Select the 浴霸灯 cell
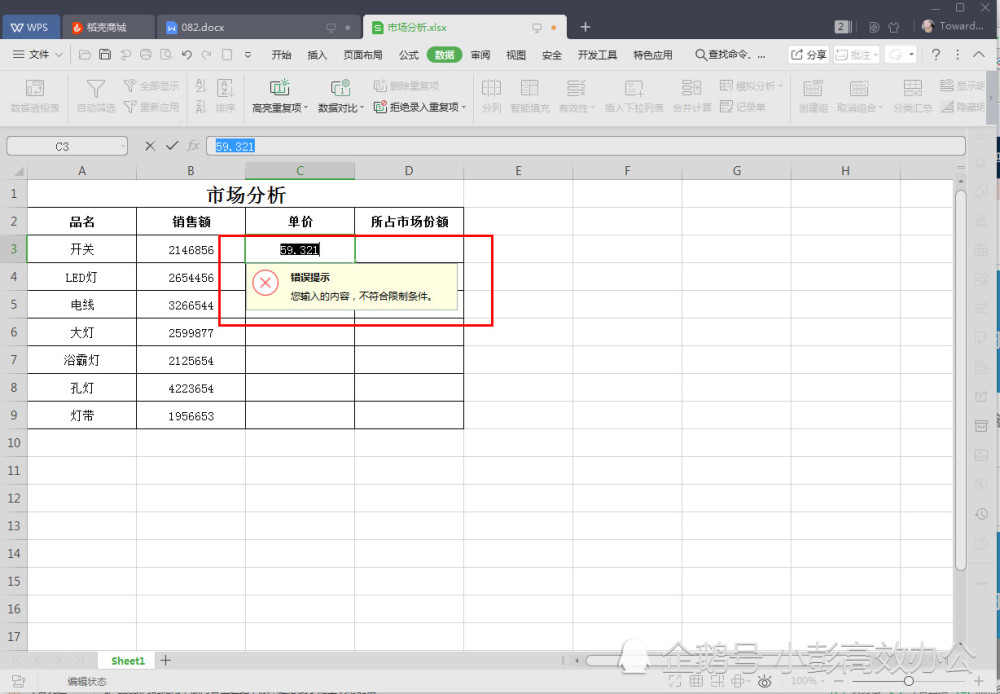Screen dimensions: 1000x694 coord(82,360)
